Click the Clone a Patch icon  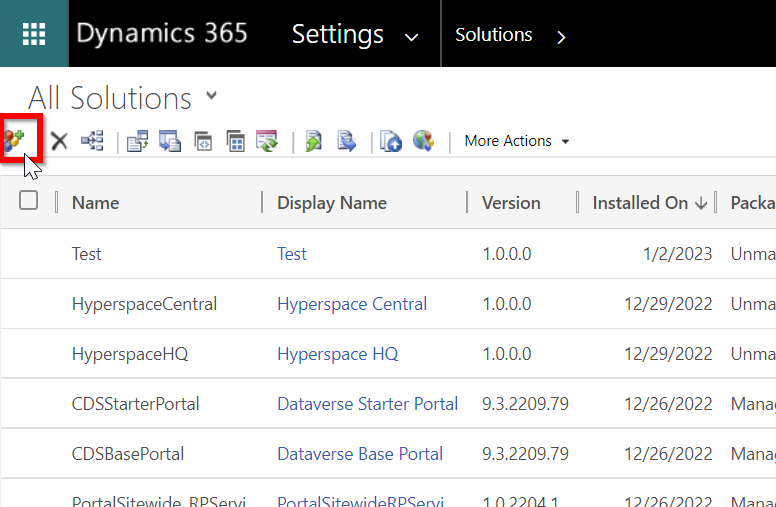pos(203,142)
